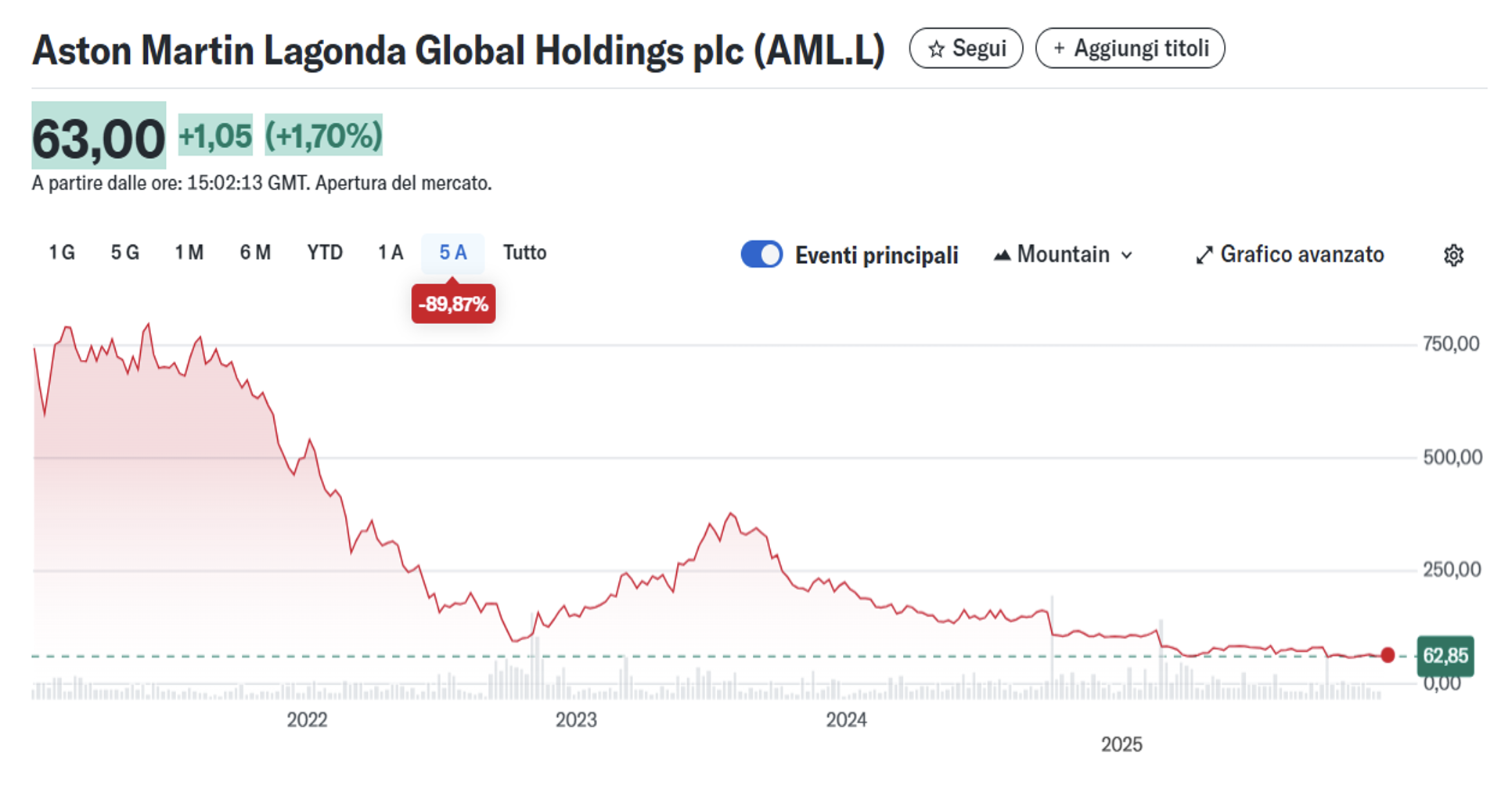This screenshot has height=789, width=1512.
Task: Open chart settings gear icon
Action: 1453,255
